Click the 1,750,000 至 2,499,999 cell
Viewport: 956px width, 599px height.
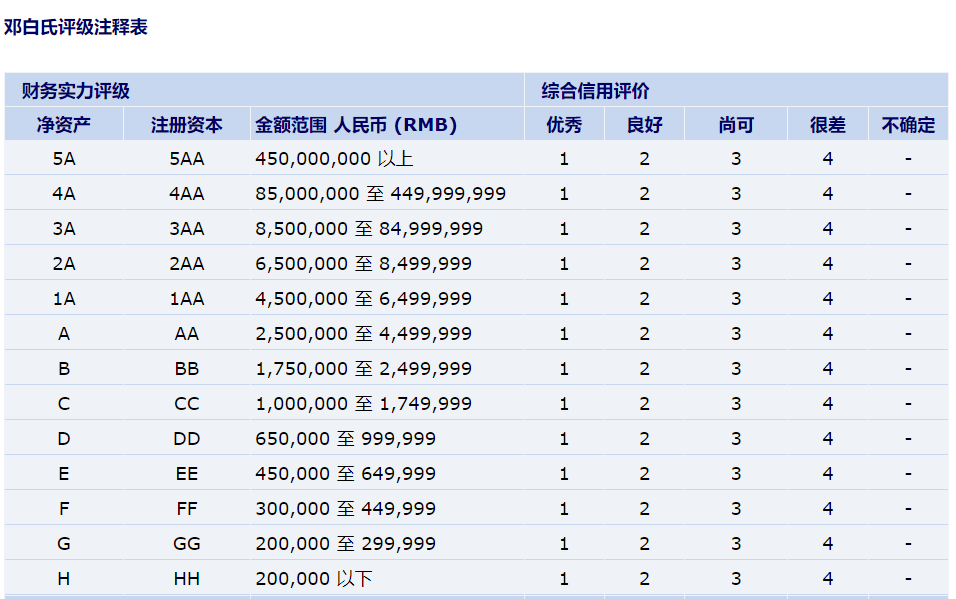tap(387, 368)
